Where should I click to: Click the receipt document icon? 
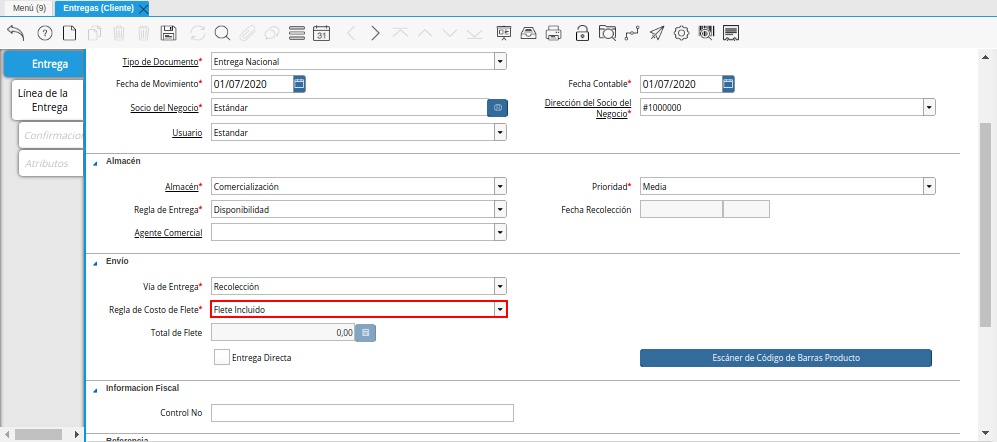731,33
